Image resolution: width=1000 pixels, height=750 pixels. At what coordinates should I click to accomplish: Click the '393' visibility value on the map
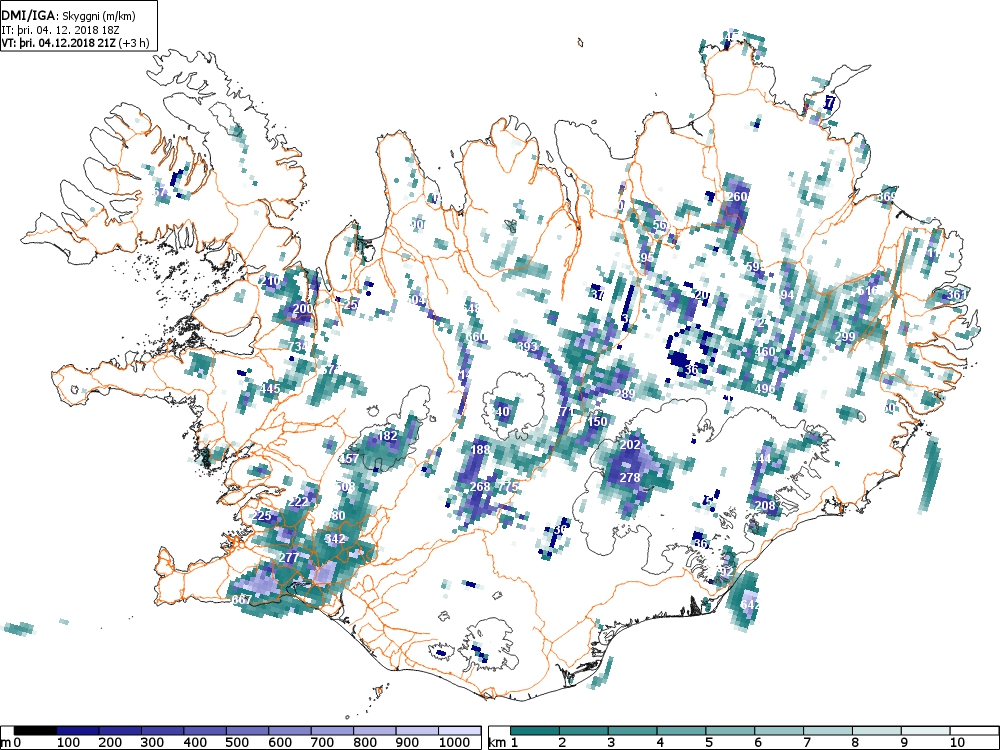pos(527,346)
